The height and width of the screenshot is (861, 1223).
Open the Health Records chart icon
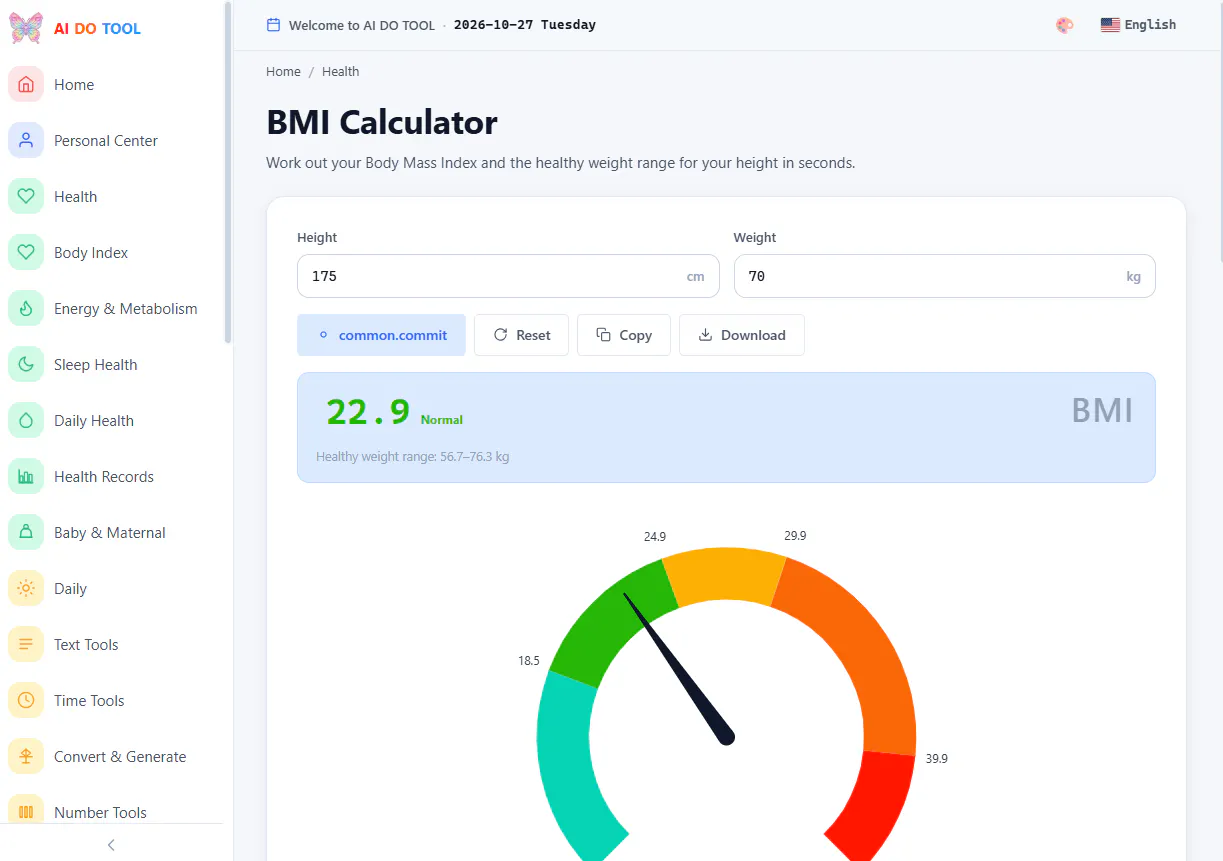point(26,477)
